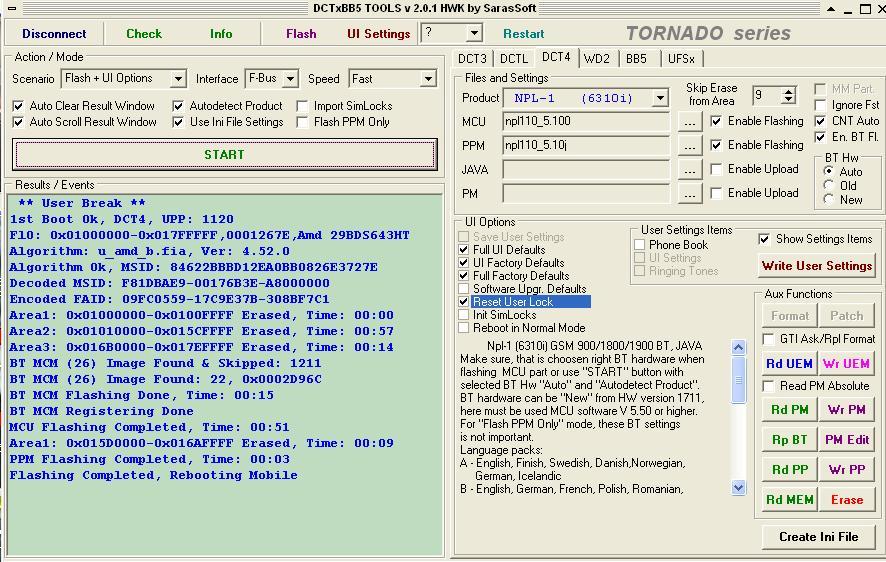Viewport: 886px width, 562px height.
Task: Click Create Ini File button
Action: tap(818, 537)
